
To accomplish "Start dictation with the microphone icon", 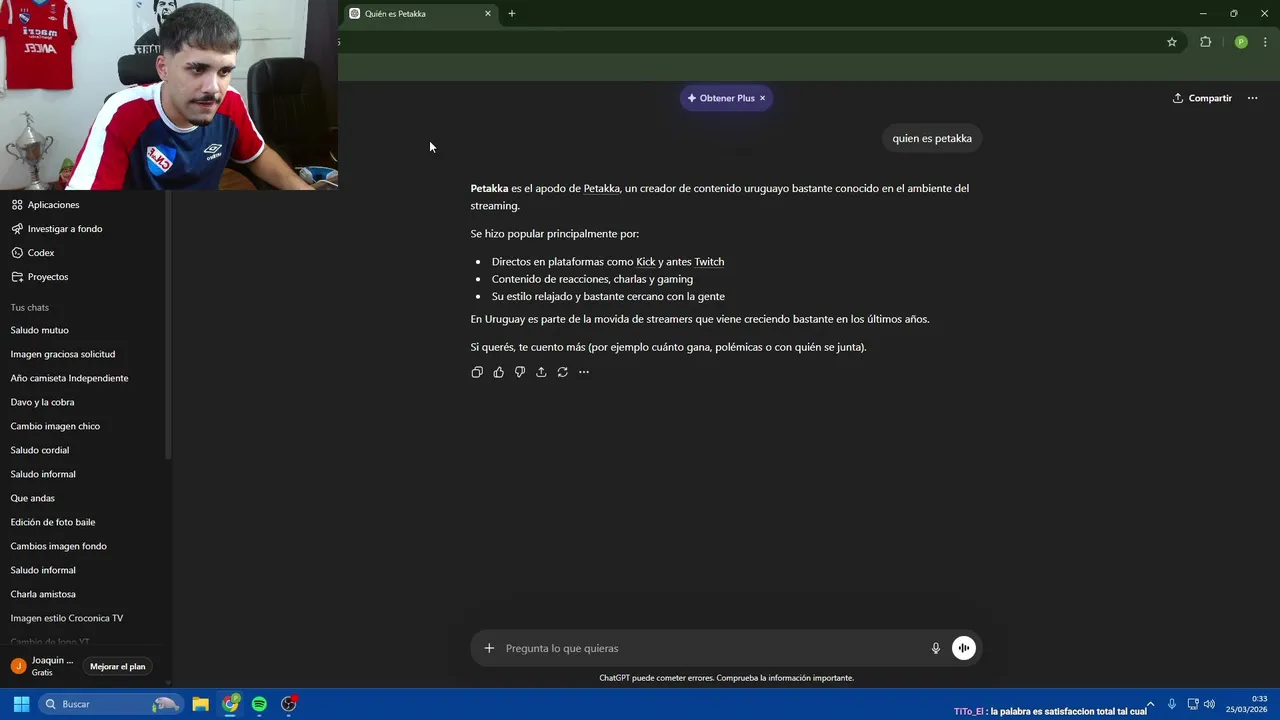I will click(x=936, y=648).
